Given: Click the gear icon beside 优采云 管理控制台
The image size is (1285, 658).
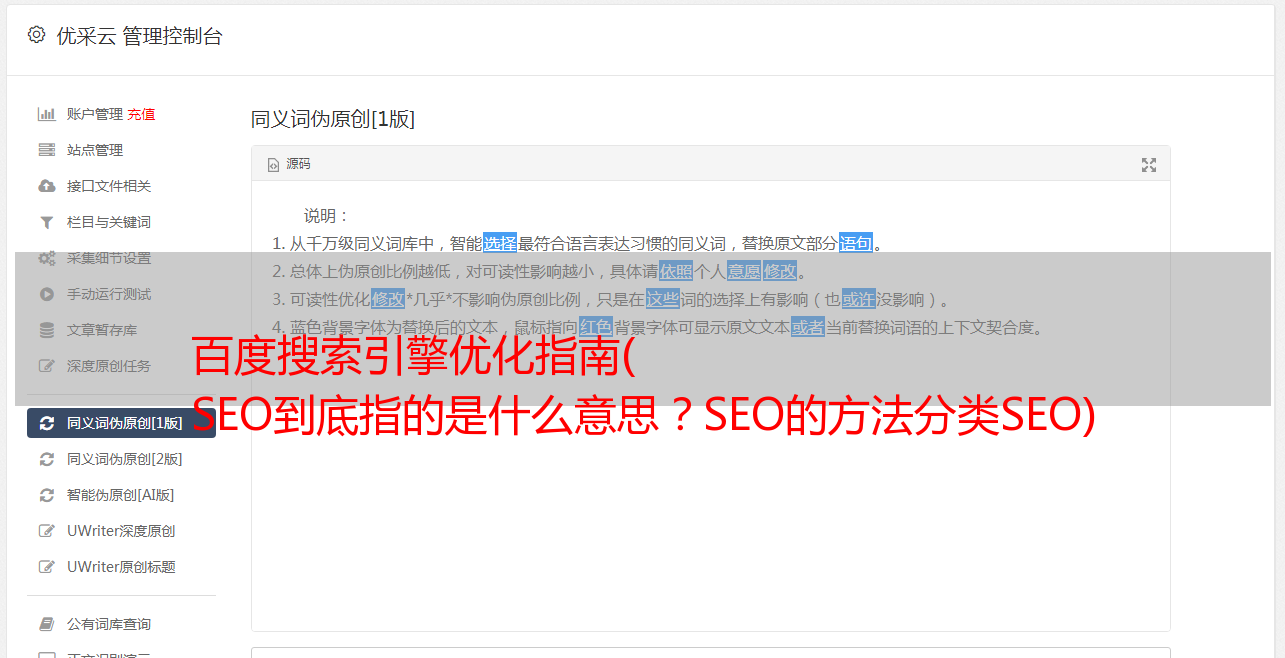Looking at the screenshot, I should tap(37, 35).
